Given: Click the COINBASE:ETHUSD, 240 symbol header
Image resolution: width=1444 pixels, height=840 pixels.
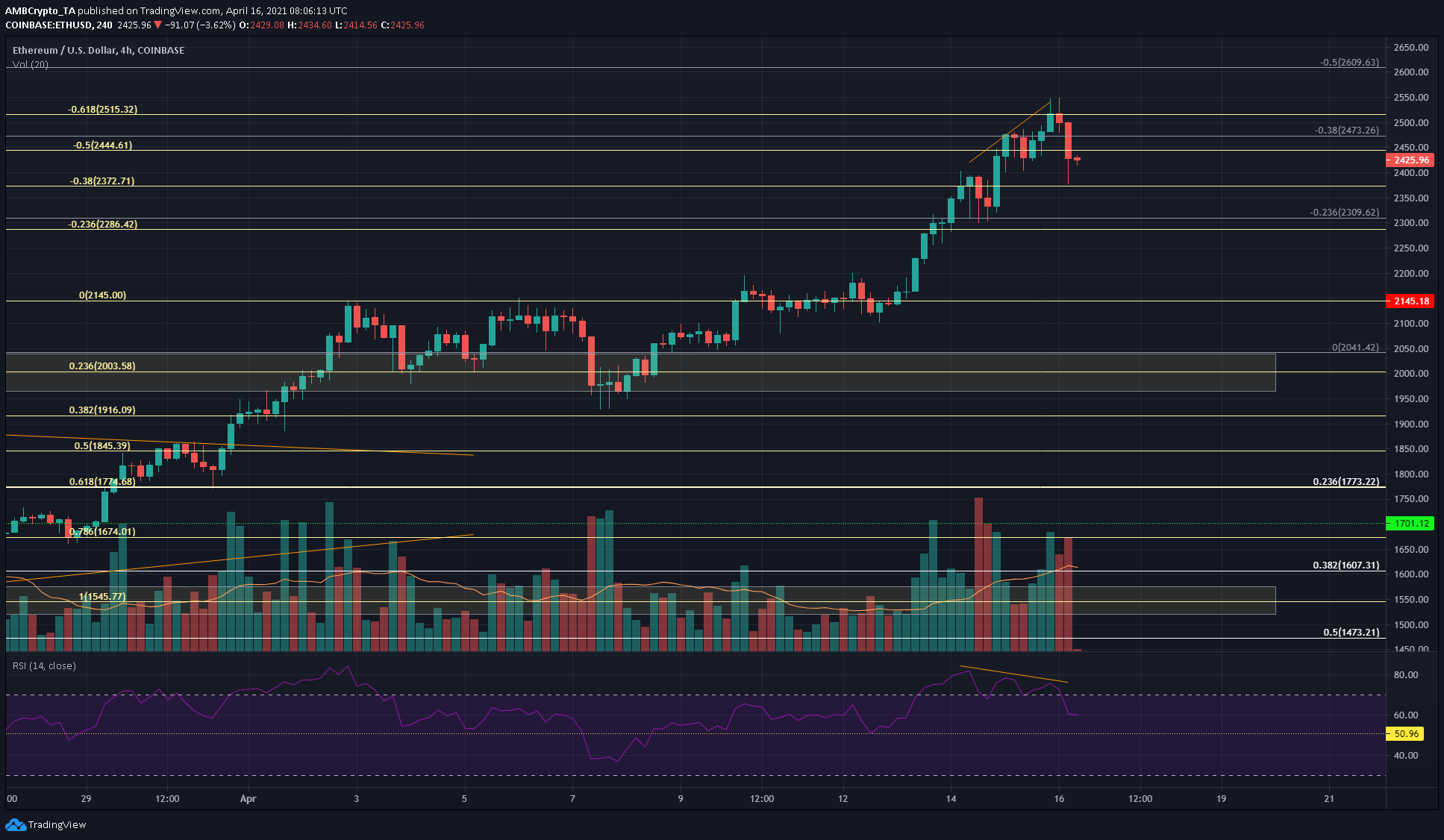Looking at the screenshot, I should [59, 25].
